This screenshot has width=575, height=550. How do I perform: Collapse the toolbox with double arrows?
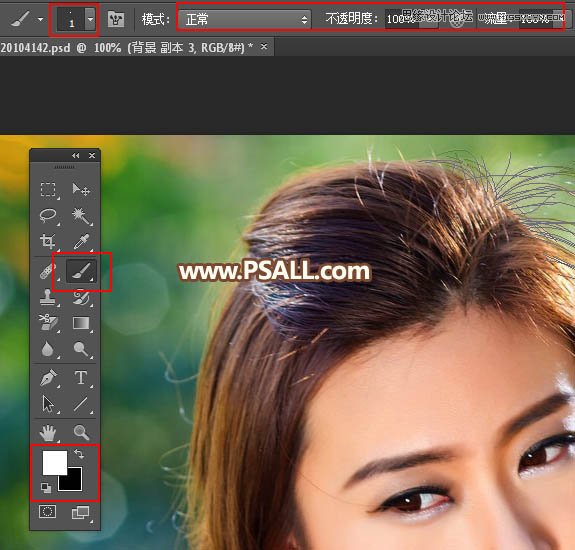click(76, 155)
